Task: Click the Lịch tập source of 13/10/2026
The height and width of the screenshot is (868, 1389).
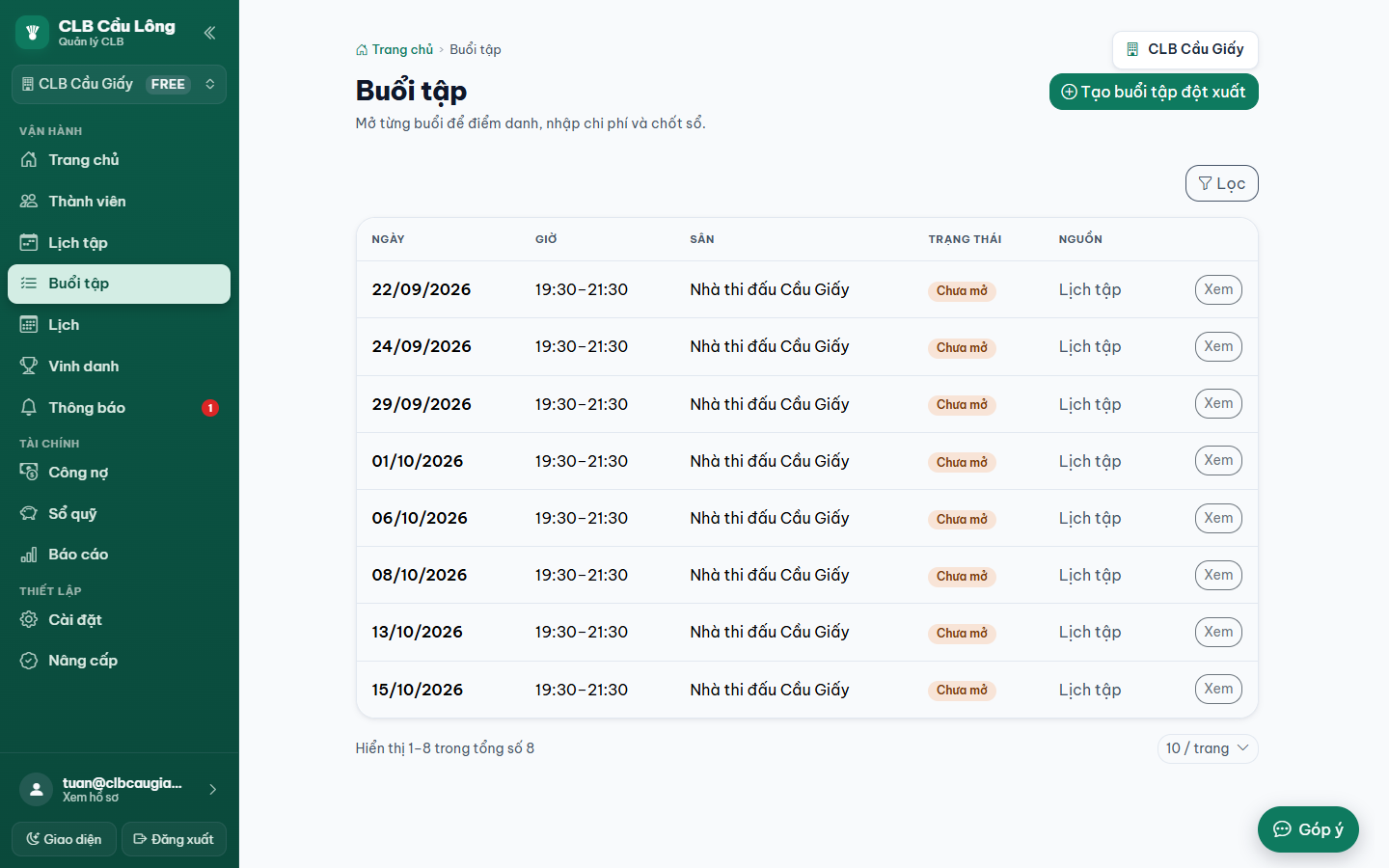Action: click(x=1090, y=632)
